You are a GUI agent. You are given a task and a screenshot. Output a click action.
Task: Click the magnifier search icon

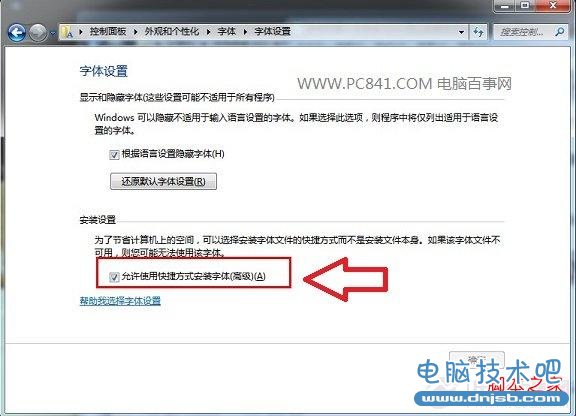coord(559,32)
